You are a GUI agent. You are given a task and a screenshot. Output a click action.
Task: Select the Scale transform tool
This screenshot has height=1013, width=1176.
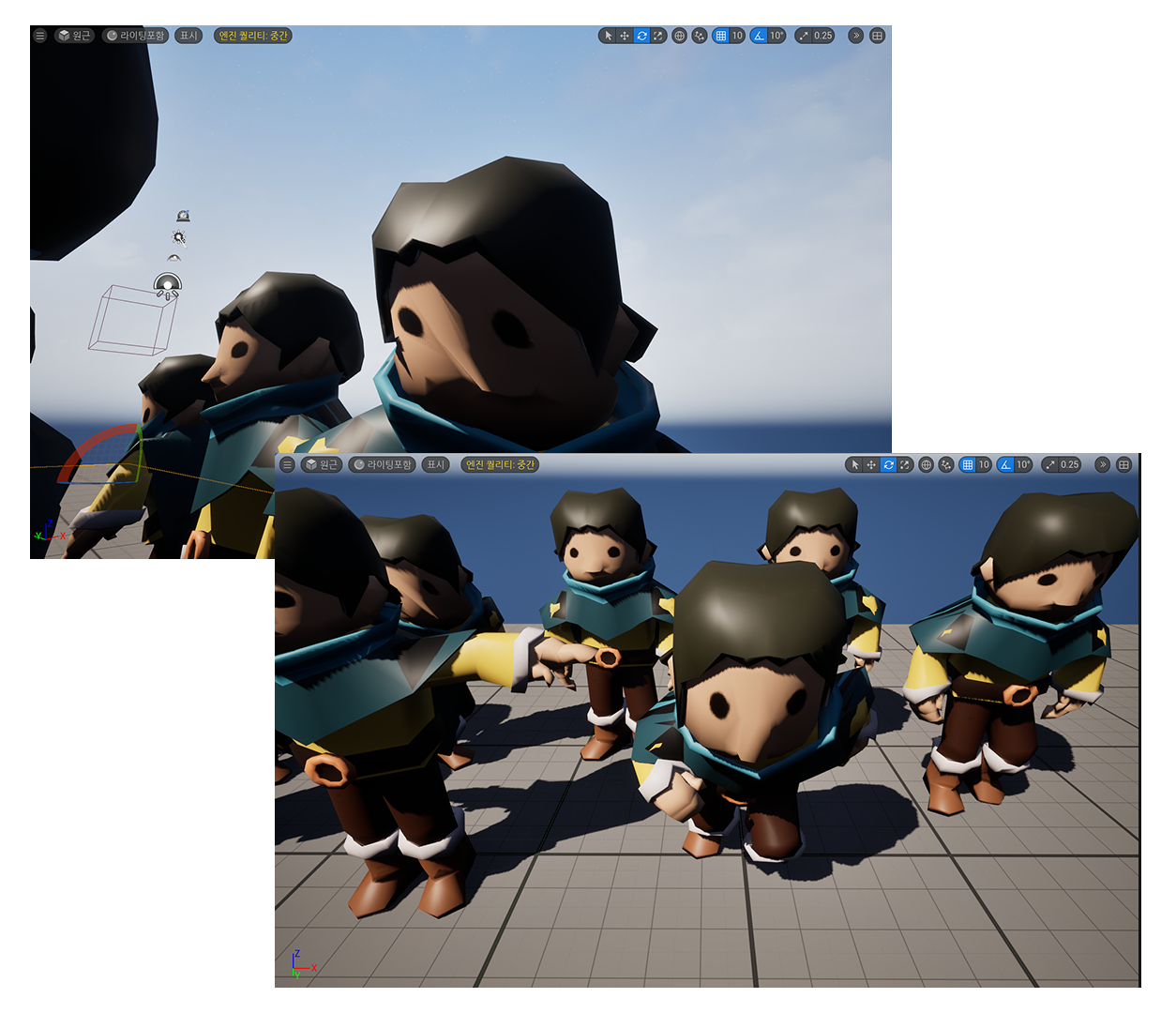click(658, 35)
